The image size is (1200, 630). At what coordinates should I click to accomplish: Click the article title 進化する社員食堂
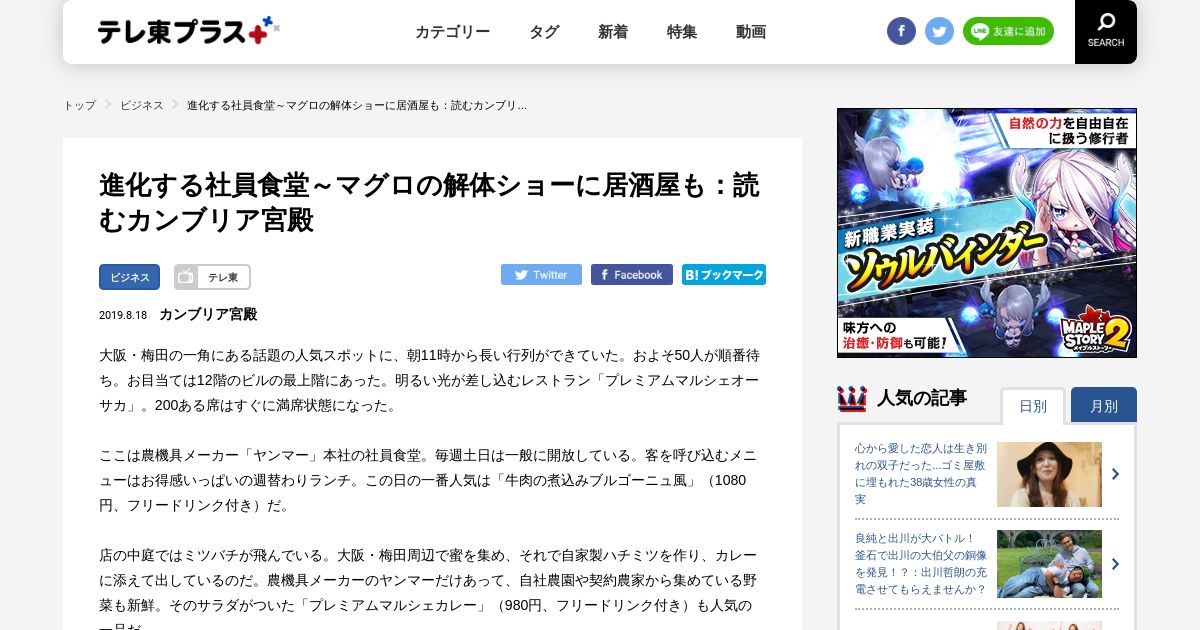point(429,202)
